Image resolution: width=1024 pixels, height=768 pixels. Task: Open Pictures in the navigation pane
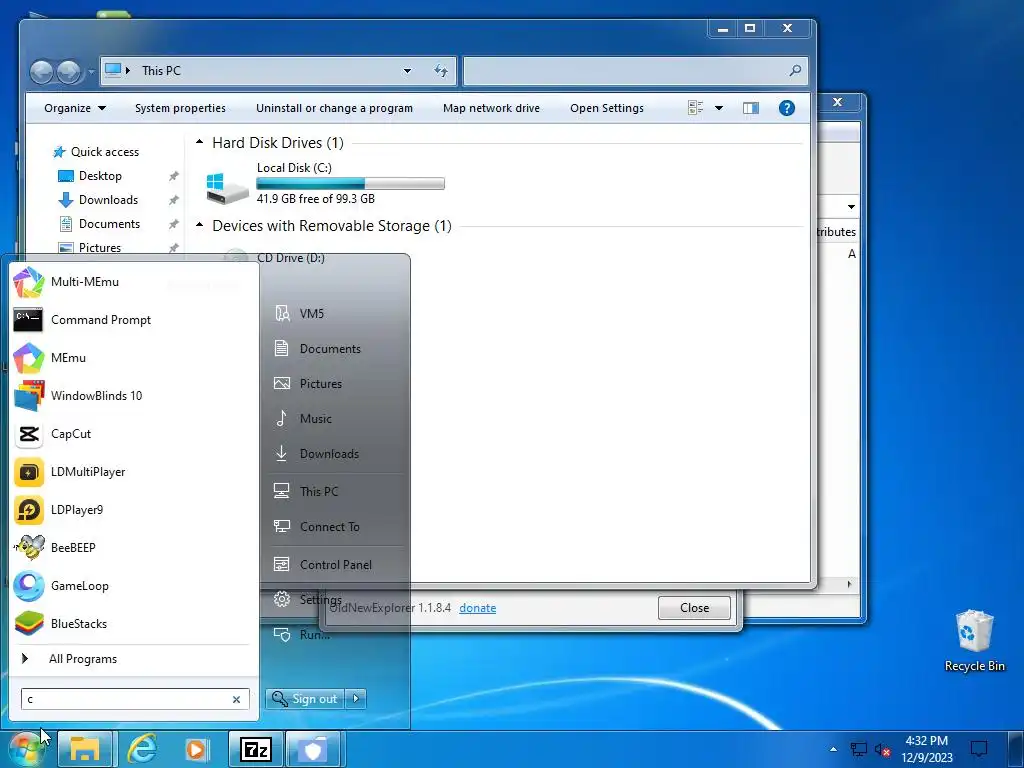[x=90, y=248]
